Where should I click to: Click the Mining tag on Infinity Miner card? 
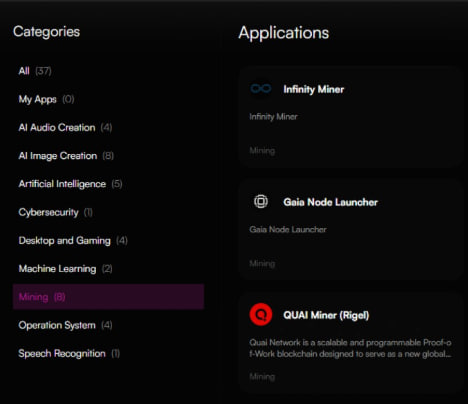[x=262, y=151]
